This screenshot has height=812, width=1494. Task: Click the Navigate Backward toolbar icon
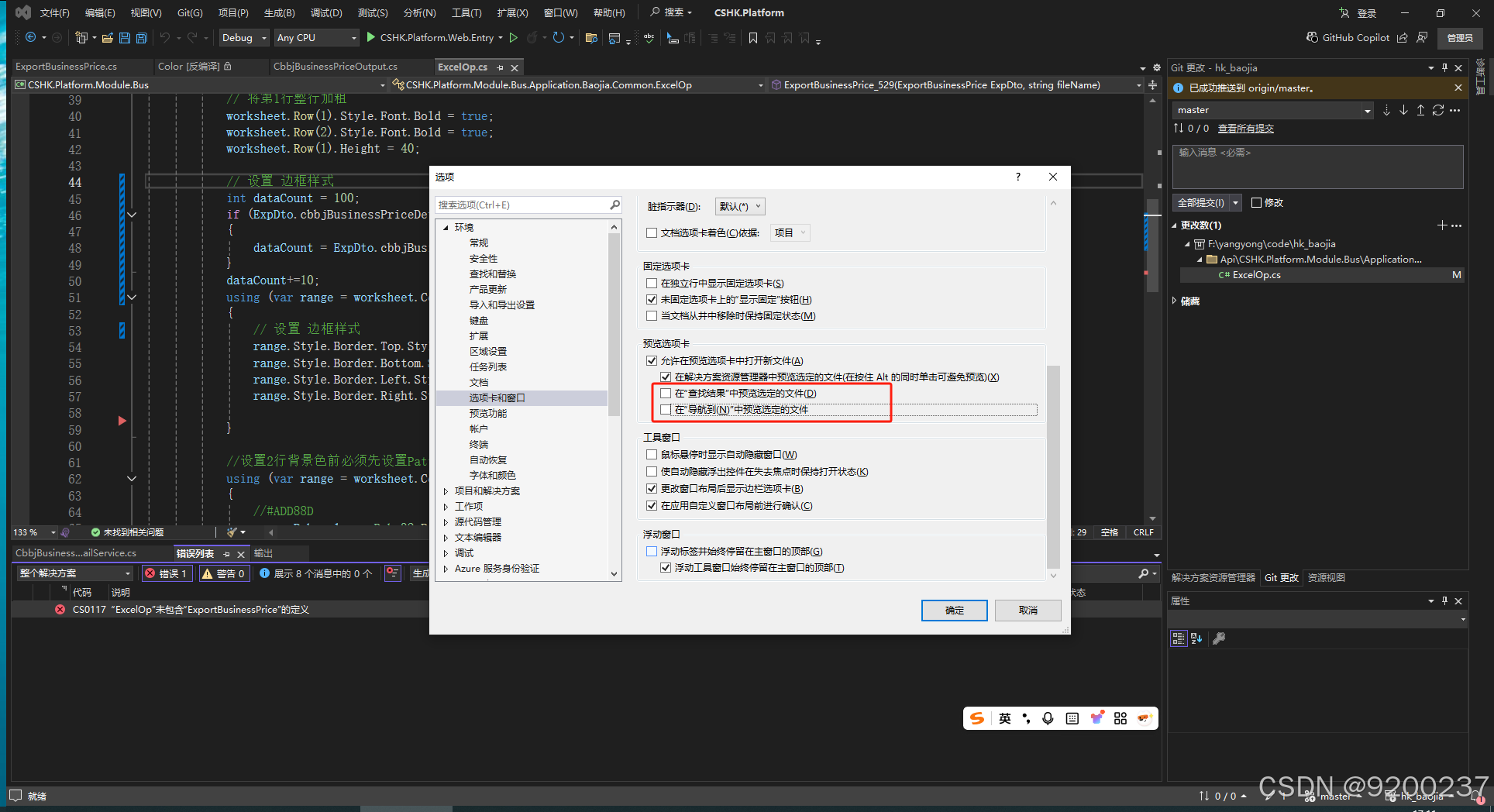point(31,37)
